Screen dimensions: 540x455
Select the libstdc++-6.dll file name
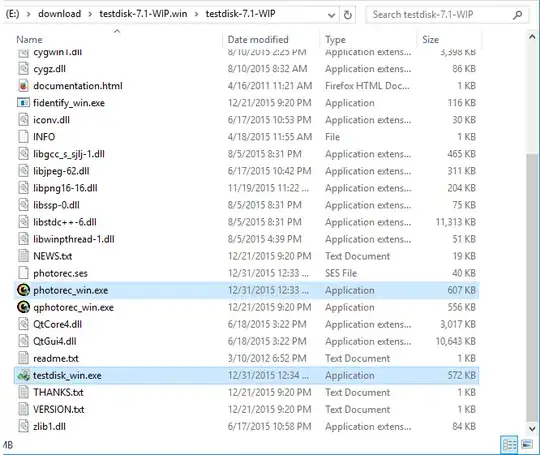[65, 222]
